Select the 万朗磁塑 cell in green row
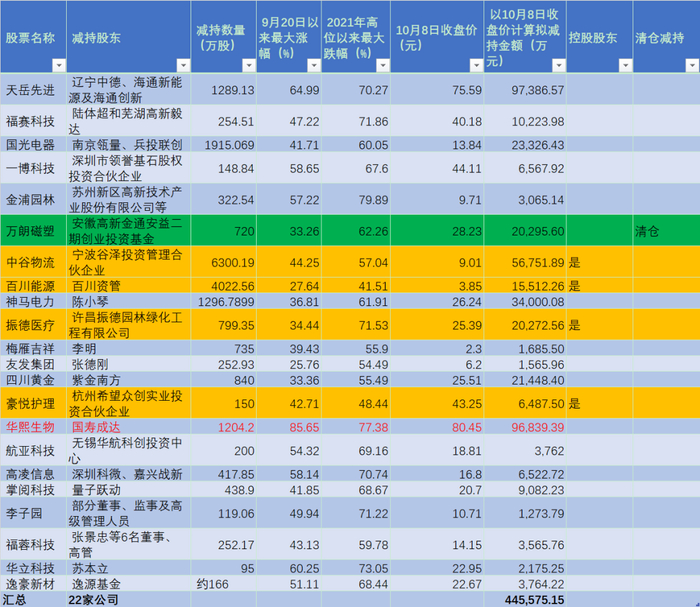This screenshot has width=700, height=607. [x=33, y=231]
